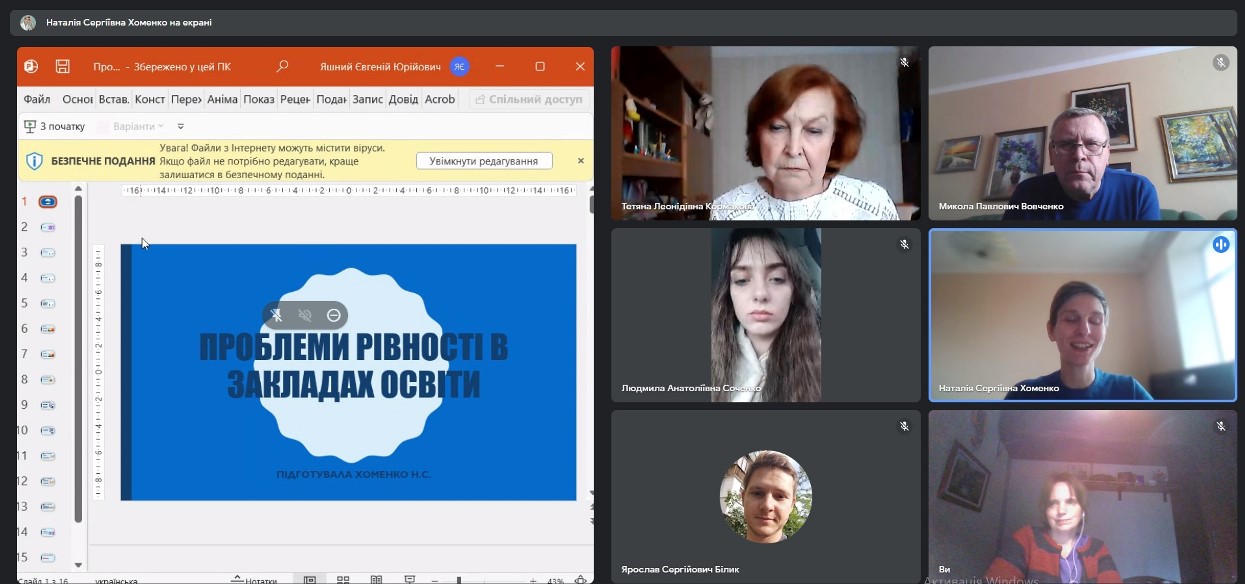Screen dimensions: 1245x584
Task: Click the Save icon in PowerPoint title bar
Action: tap(63, 67)
